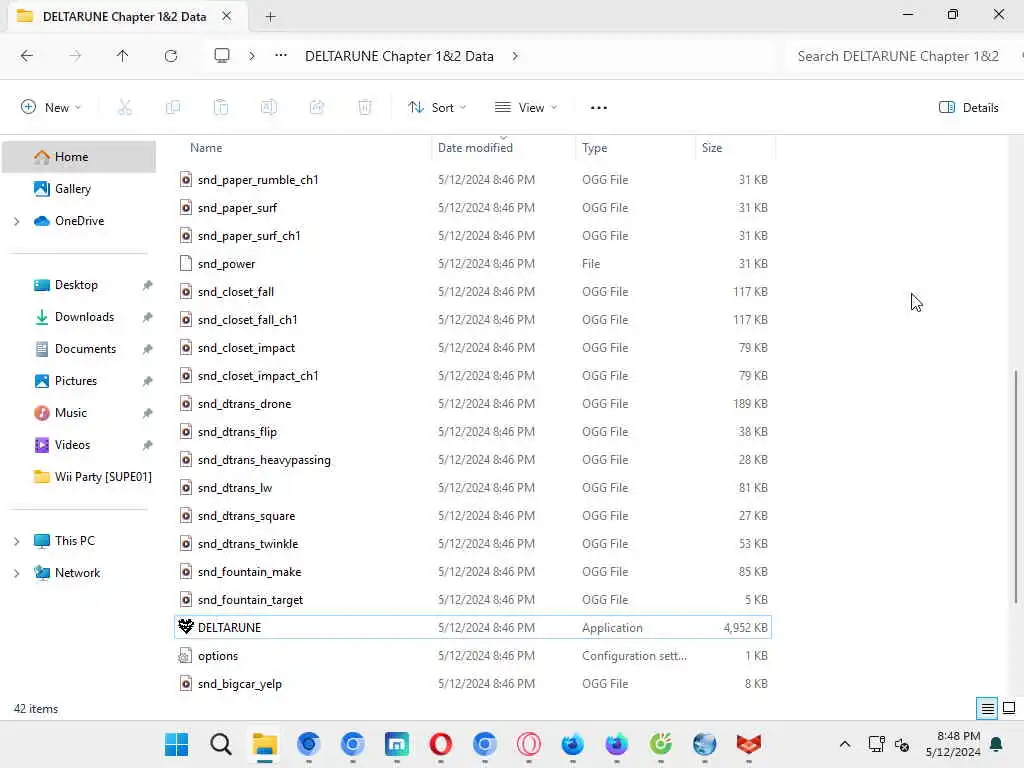Expand breadcrumb chevron after DELTARUNE Chapter 1&2 Data

pos(515,56)
